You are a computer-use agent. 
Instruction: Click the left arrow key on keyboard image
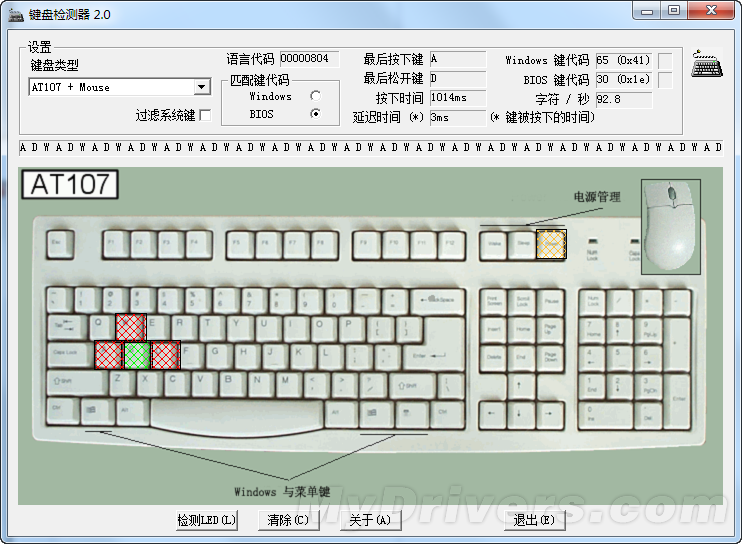click(x=493, y=415)
